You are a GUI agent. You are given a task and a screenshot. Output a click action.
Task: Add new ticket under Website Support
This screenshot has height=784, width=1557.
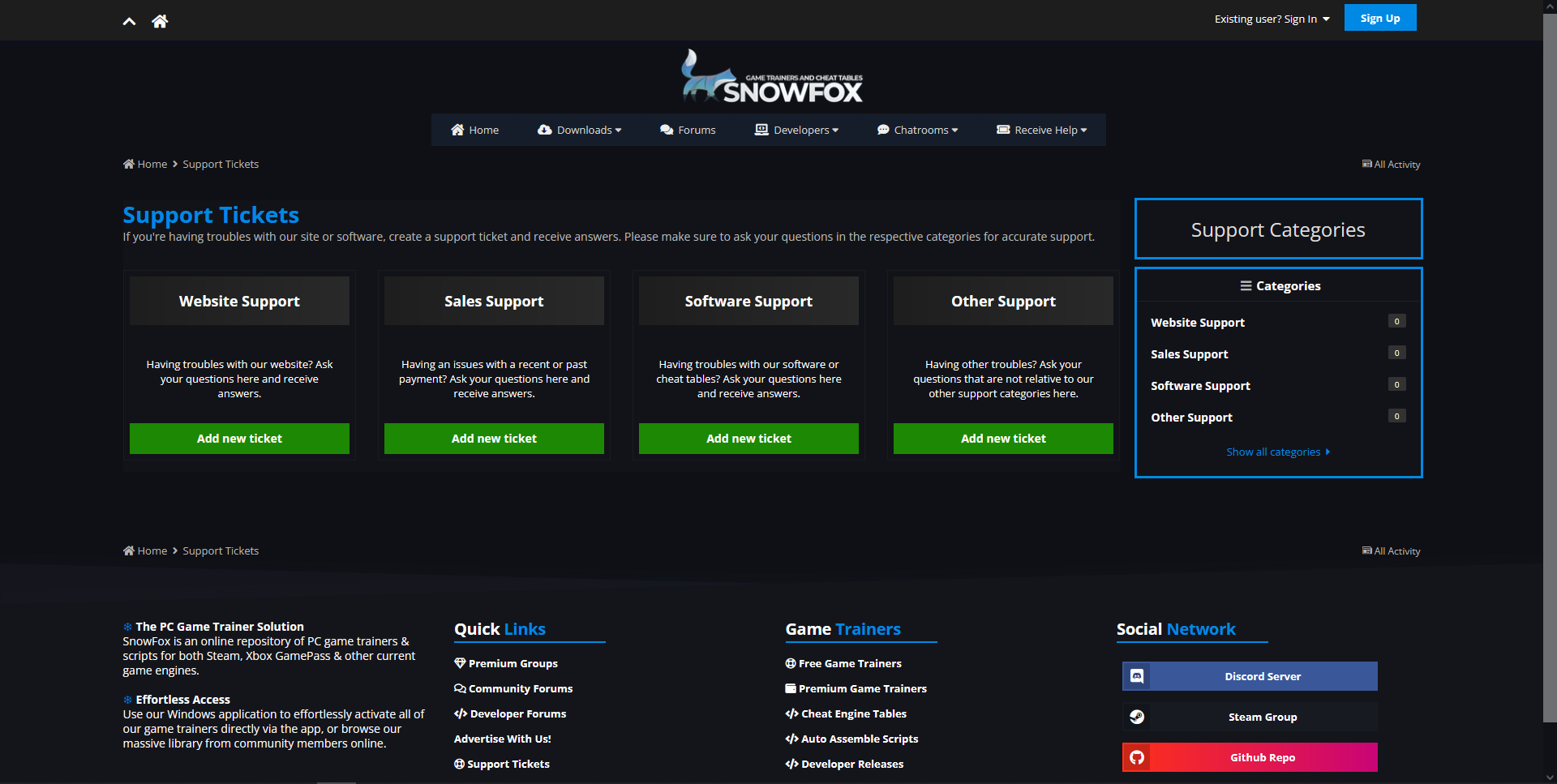click(x=239, y=439)
